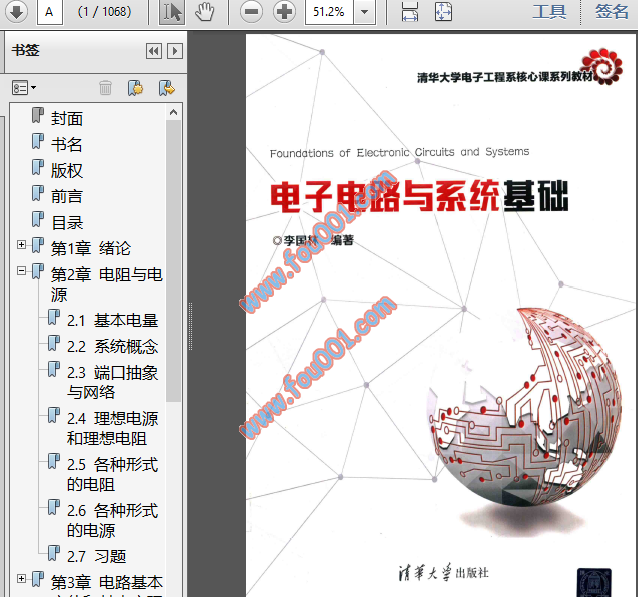Open the 2.3 端口抽象与网络 bookmark
The height and width of the screenshot is (597, 638).
112,383
